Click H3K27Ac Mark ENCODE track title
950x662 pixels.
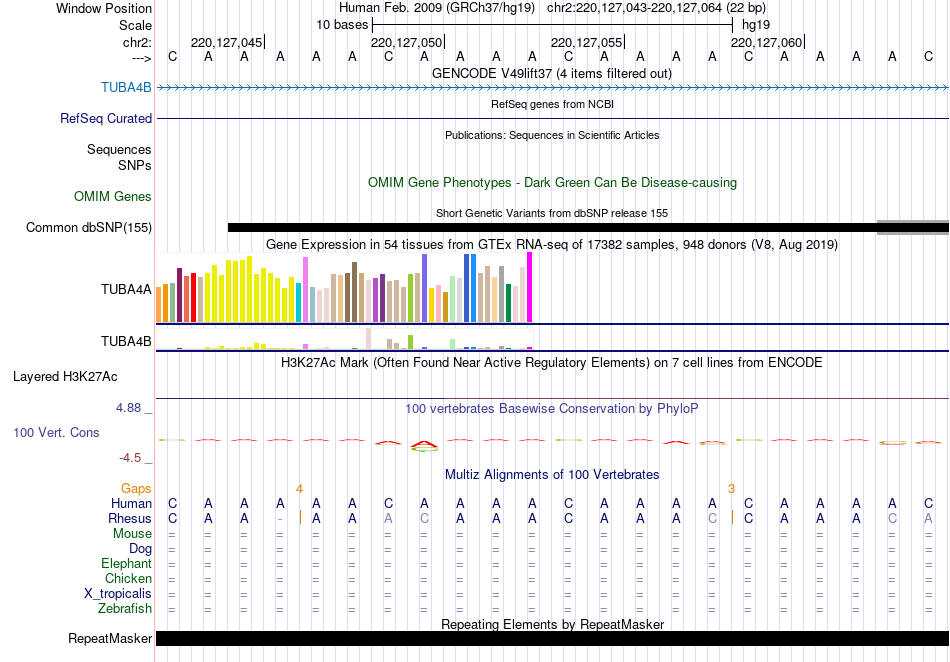(x=552, y=363)
